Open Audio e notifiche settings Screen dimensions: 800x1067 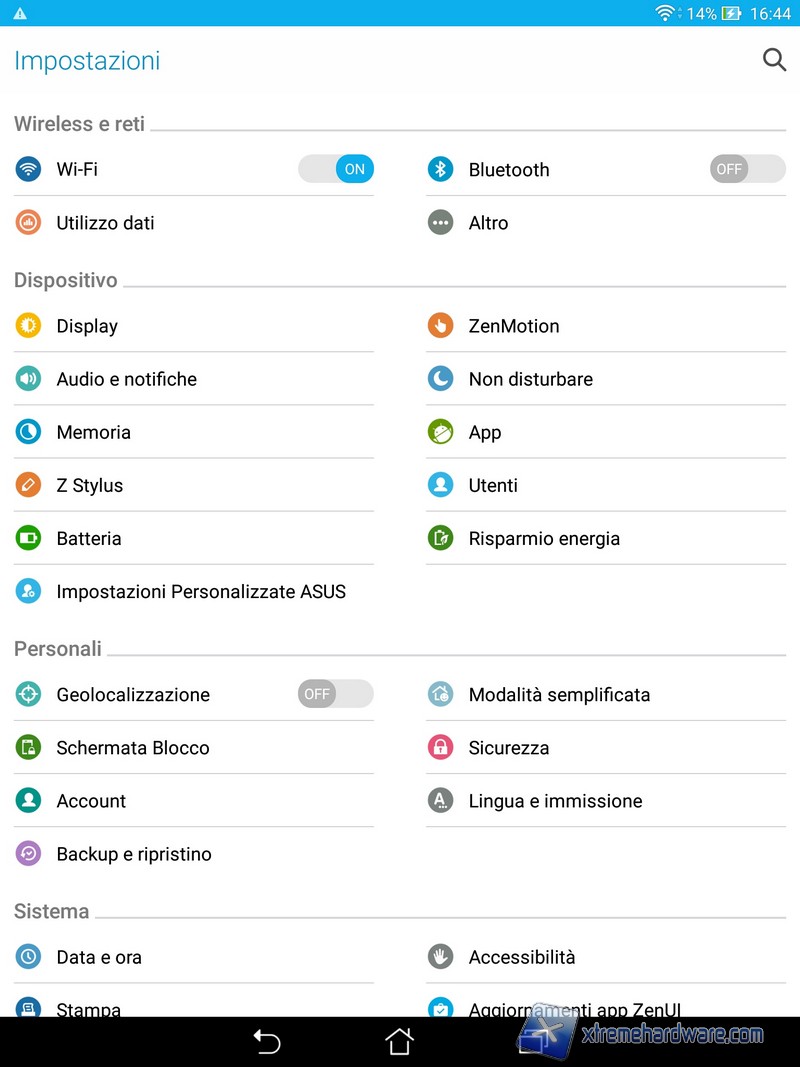pyautogui.click(x=127, y=379)
